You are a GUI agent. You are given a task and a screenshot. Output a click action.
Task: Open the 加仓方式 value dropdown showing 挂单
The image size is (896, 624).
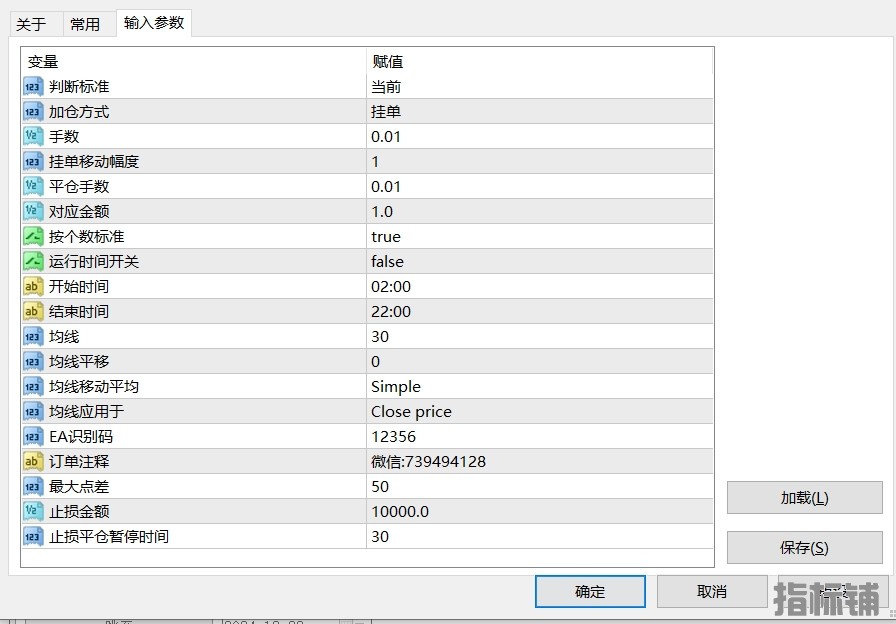click(539, 112)
